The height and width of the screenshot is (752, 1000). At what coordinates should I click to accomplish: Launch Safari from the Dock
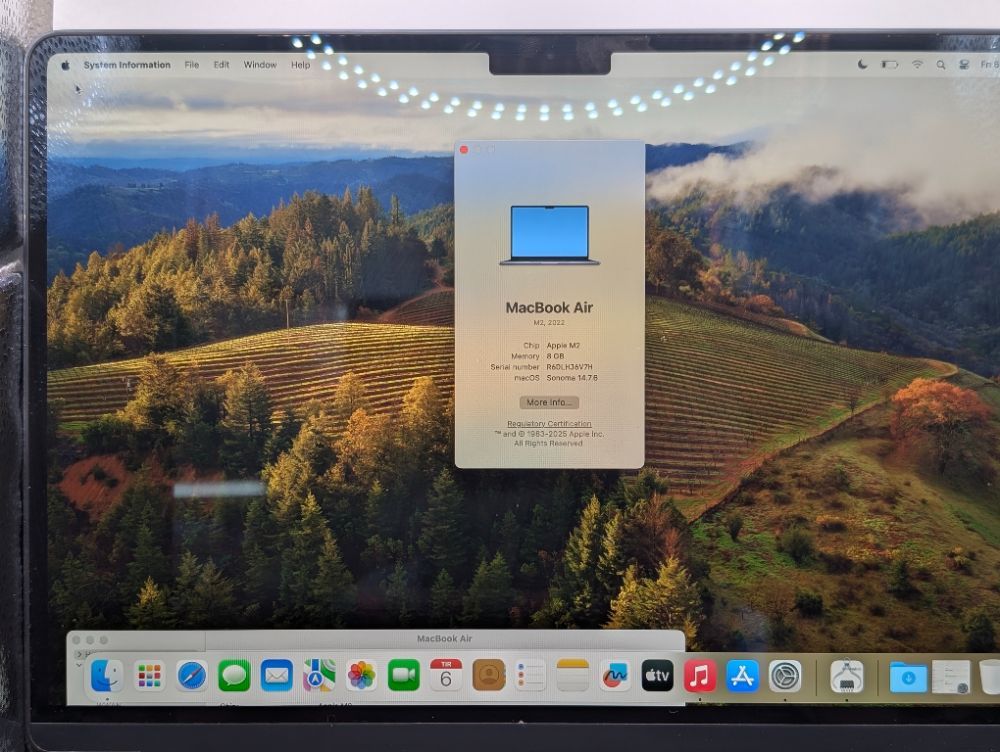pyautogui.click(x=191, y=676)
